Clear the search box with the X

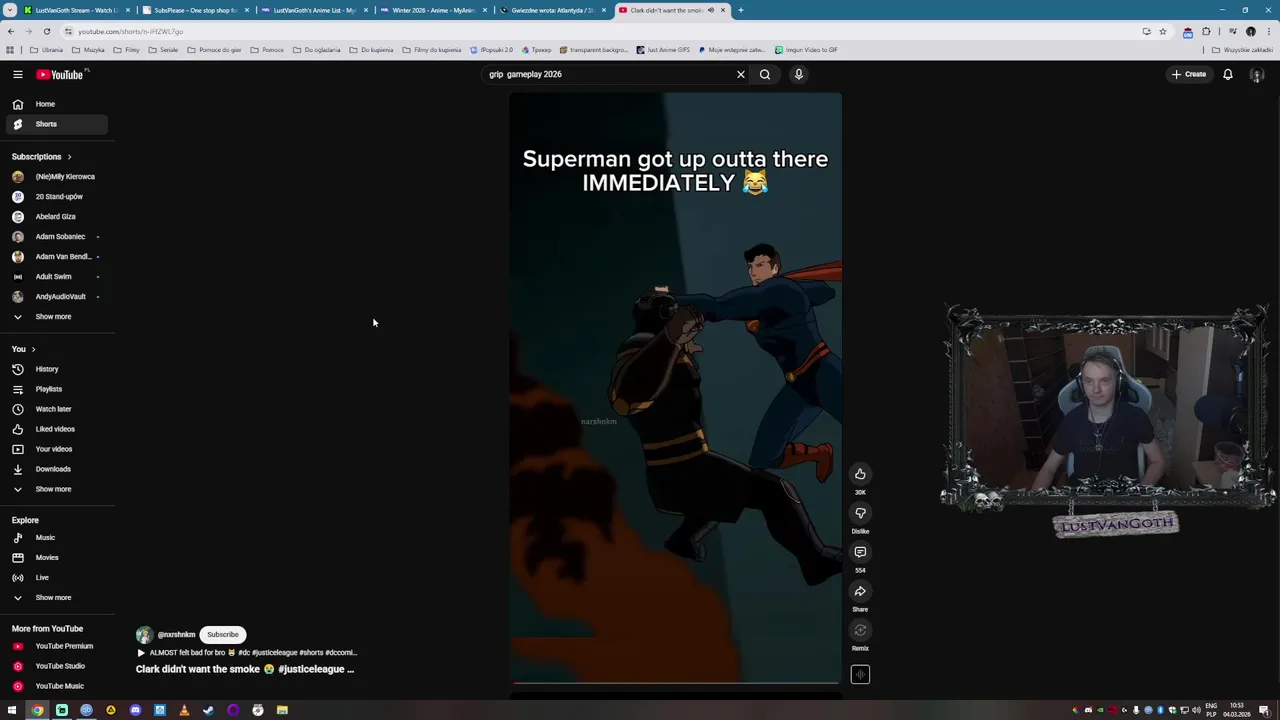(741, 74)
